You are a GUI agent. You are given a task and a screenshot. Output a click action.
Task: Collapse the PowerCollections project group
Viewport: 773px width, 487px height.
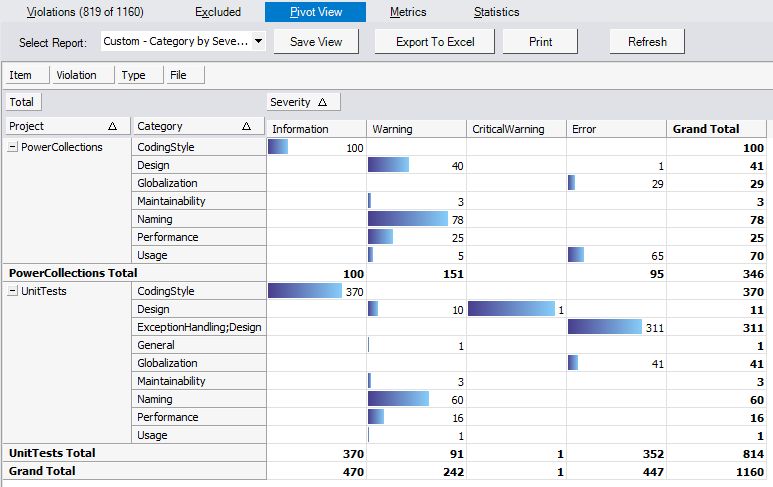tap(13, 147)
